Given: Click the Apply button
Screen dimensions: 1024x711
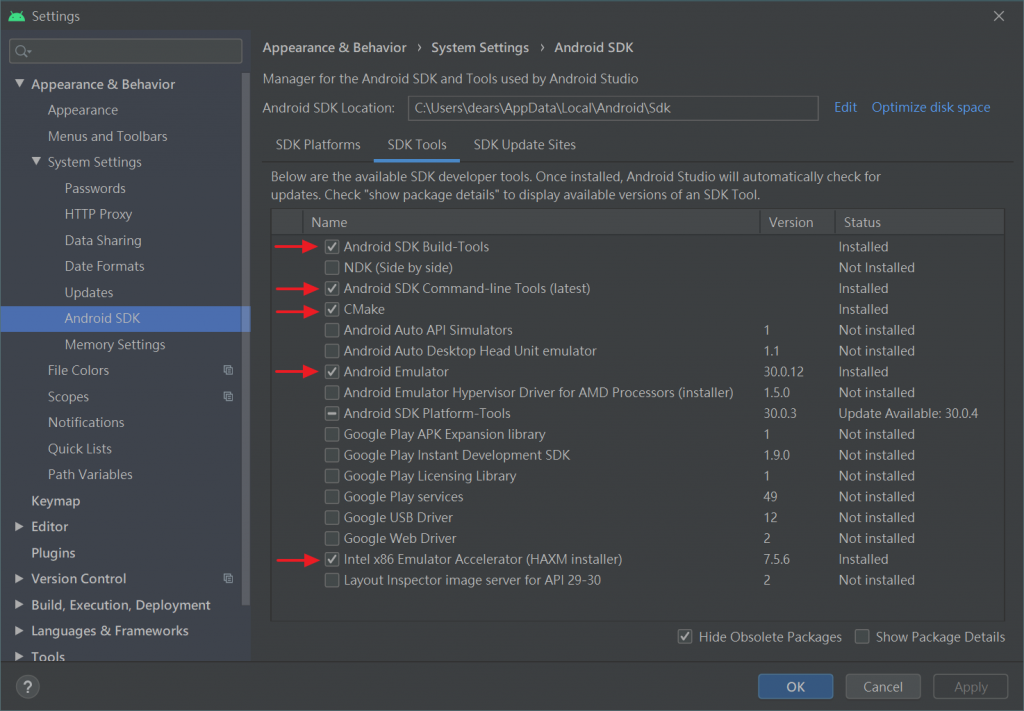Looking at the screenshot, I should point(970,686).
